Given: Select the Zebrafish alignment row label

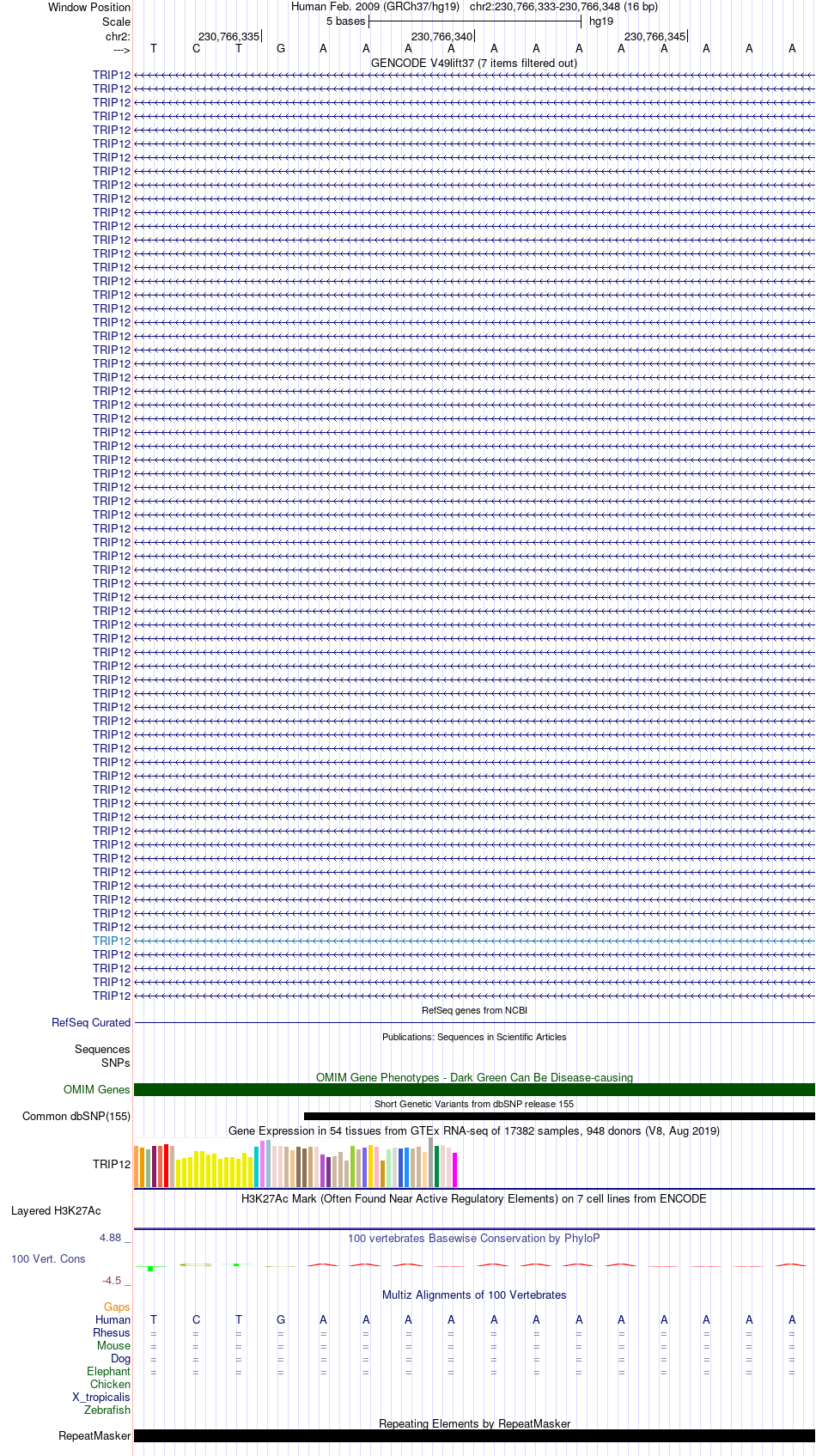Looking at the screenshot, I should [107, 1410].
